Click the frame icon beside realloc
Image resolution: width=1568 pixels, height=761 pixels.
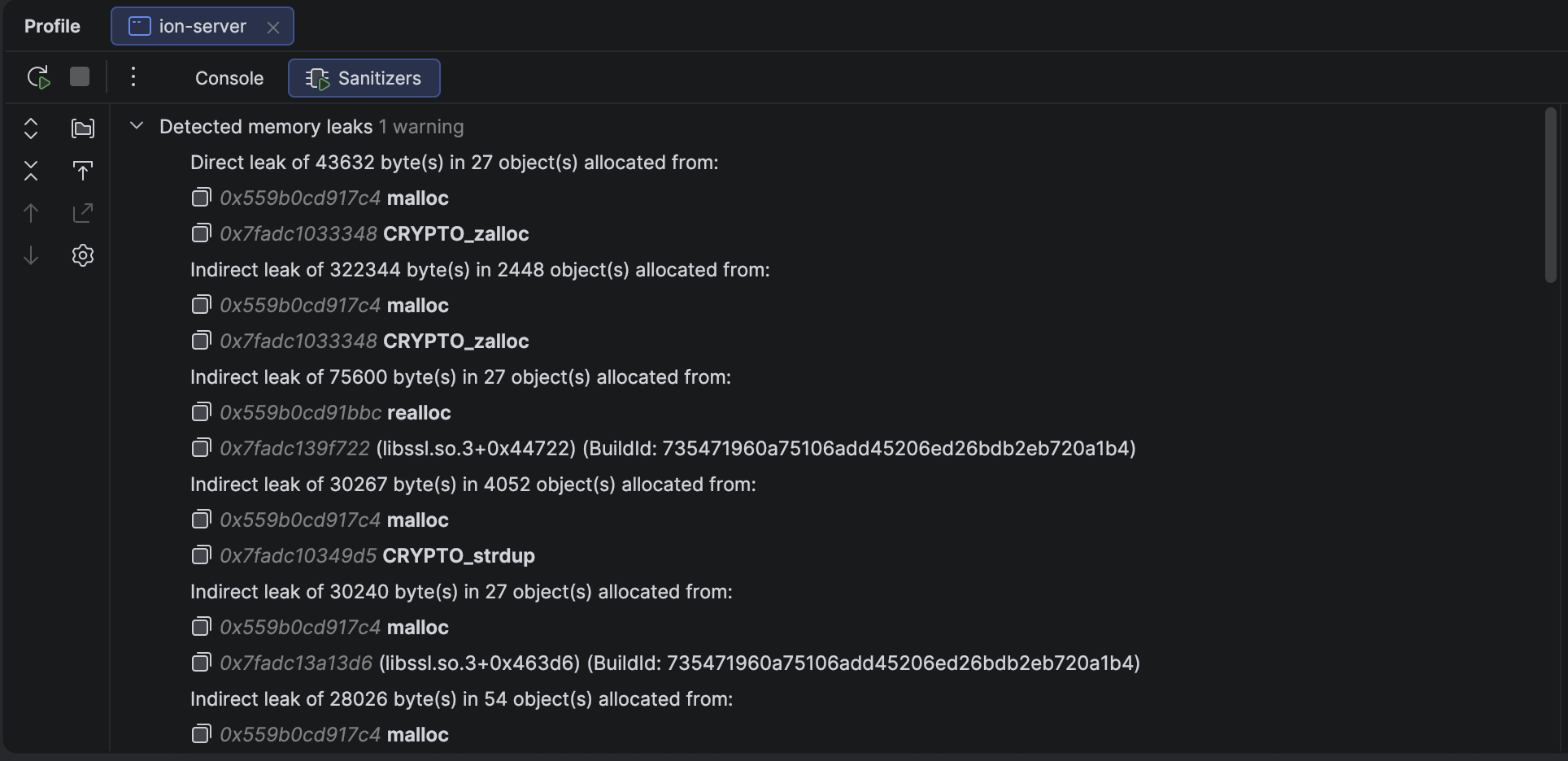[x=201, y=412]
